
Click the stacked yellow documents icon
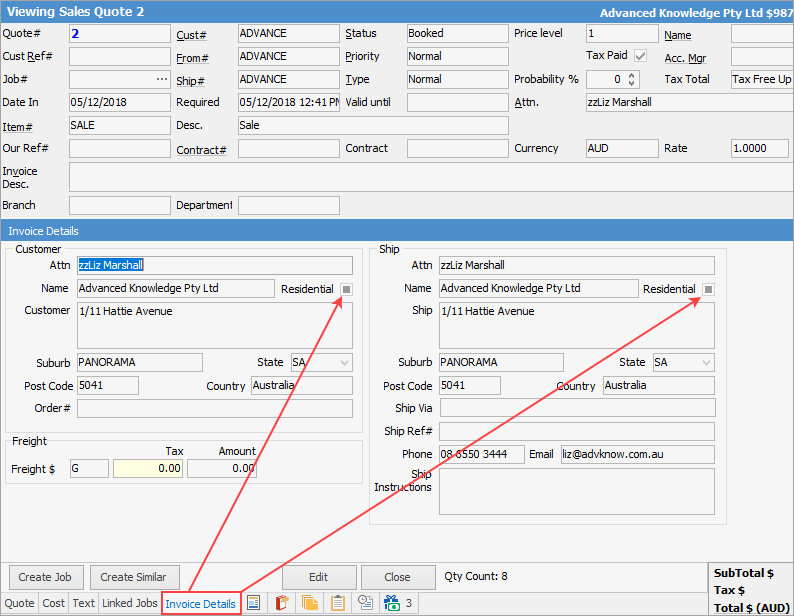pos(310,603)
